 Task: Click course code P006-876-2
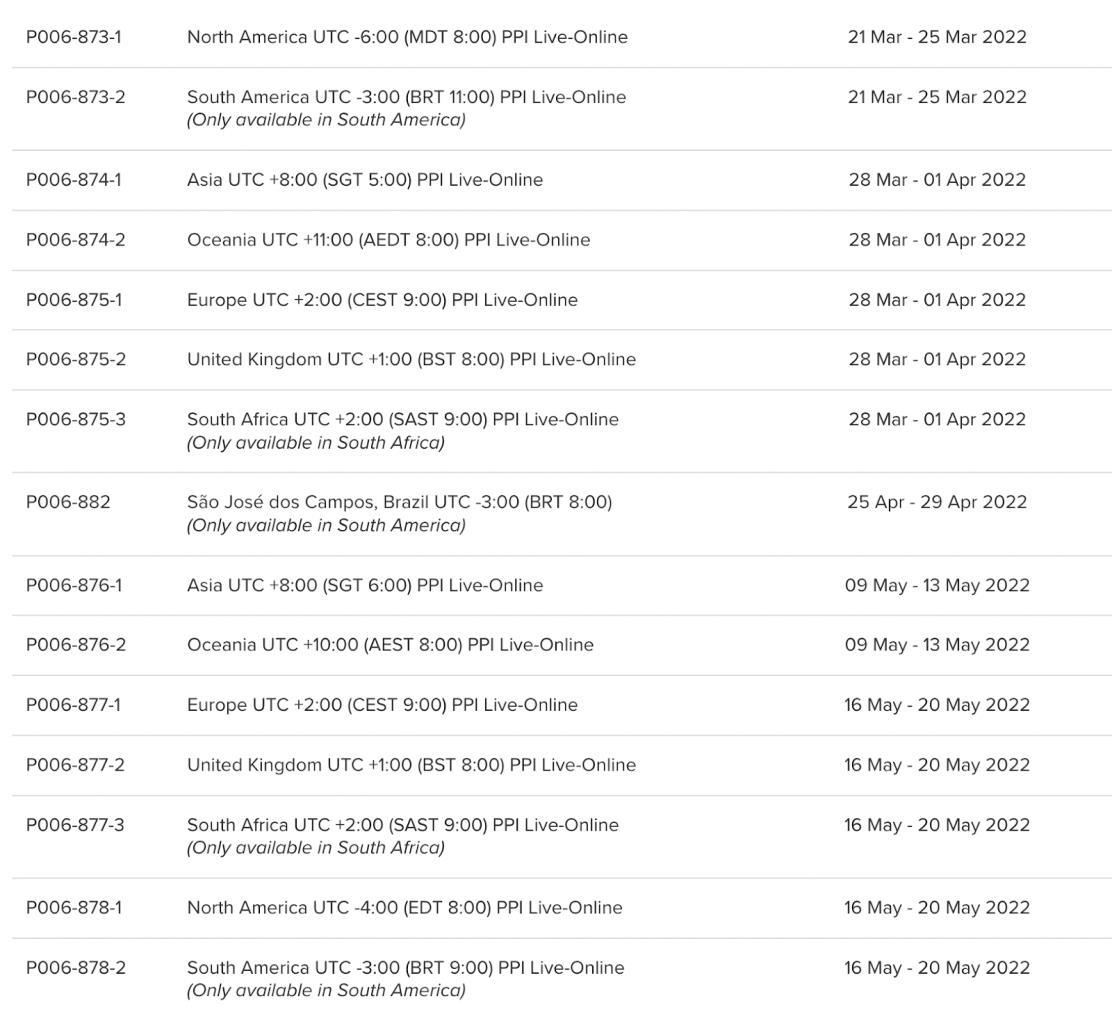click(x=76, y=645)
